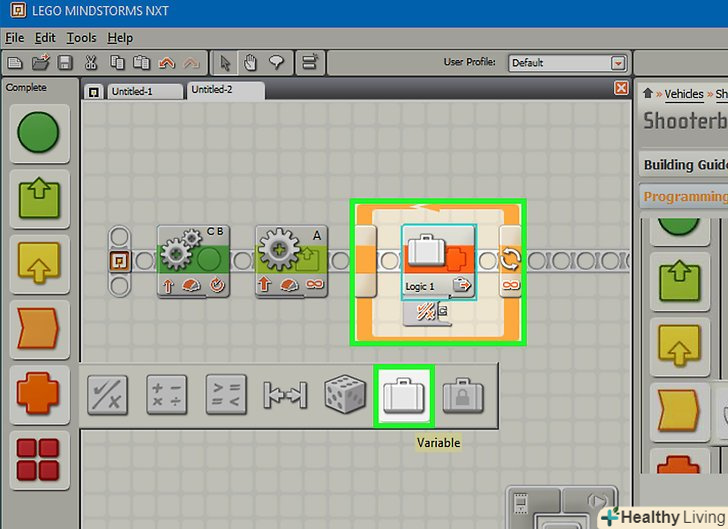This screenshot has height=529, width=728.
Task: Pick the Compare block from flyout
Action: coord(226,395)
